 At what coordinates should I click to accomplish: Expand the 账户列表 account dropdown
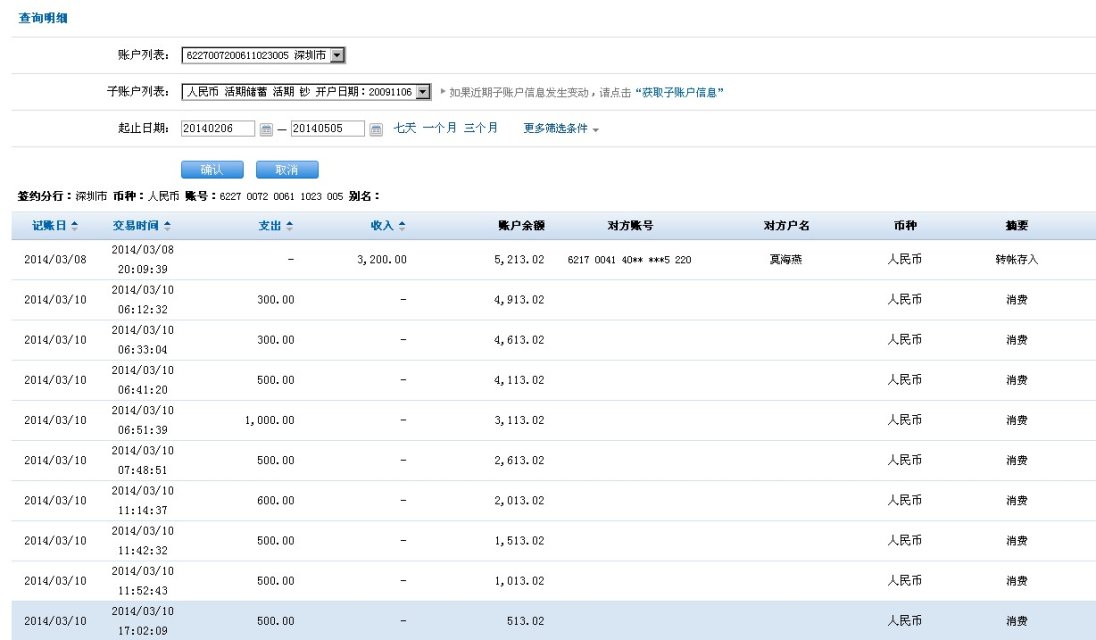point(337,56)
